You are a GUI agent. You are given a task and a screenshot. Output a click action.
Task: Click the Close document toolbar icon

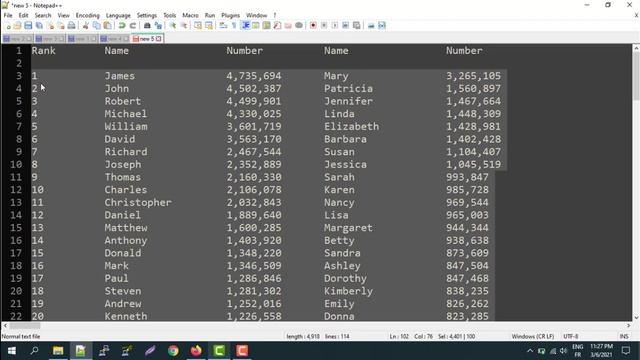point(50,25)
